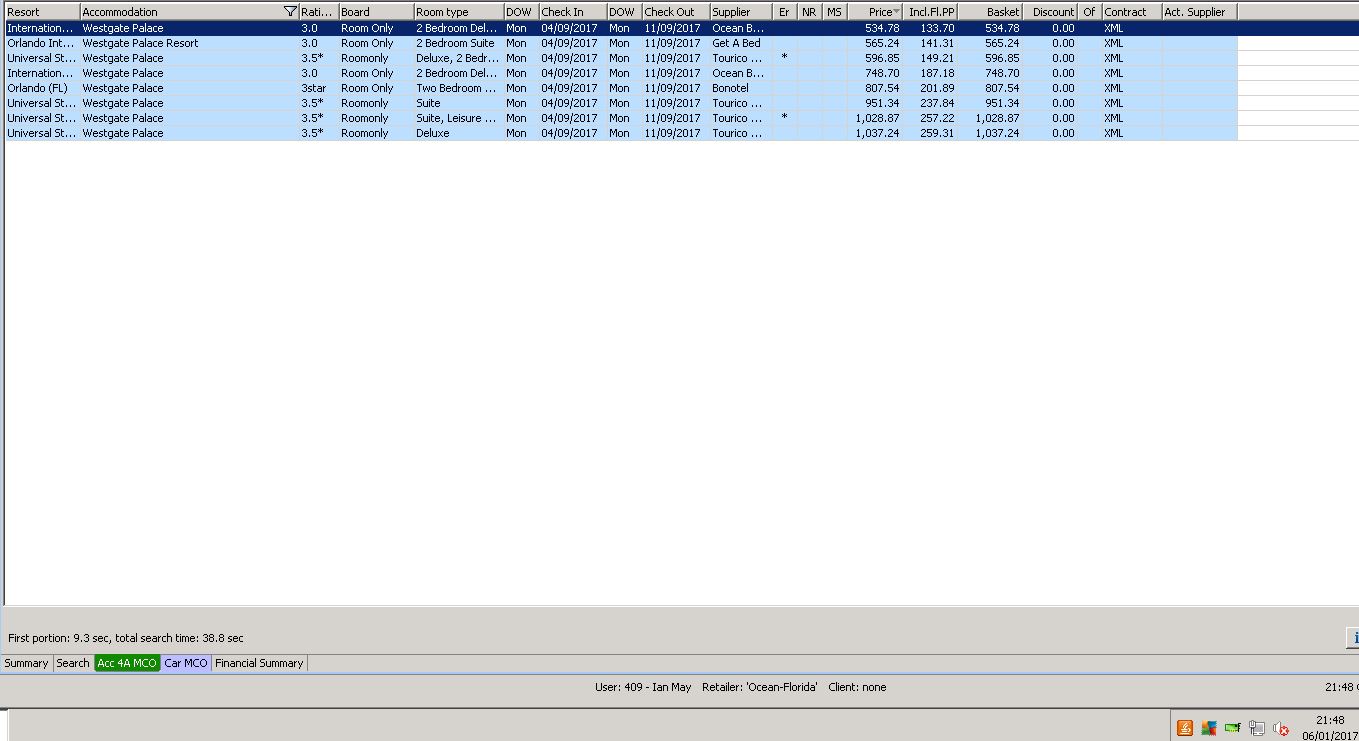Select the 2 Bedroom Suite room type cell
The height and width of the screenshot is (741, 1359).
(x=459, y=43)
